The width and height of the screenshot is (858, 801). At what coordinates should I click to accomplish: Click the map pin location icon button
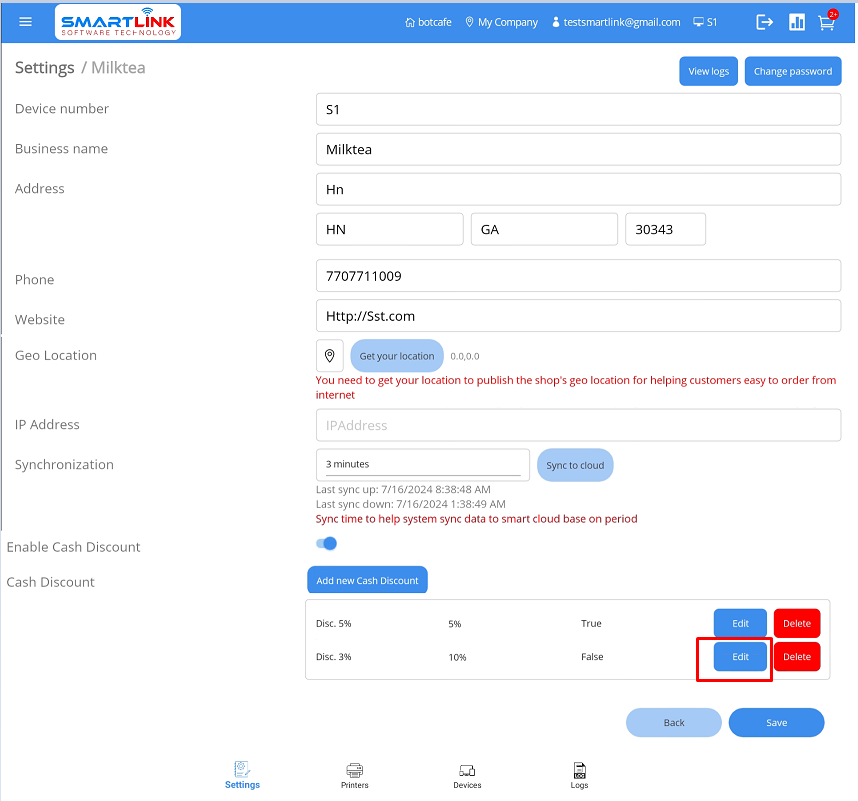pyautogui.click(x=330, y=356)
